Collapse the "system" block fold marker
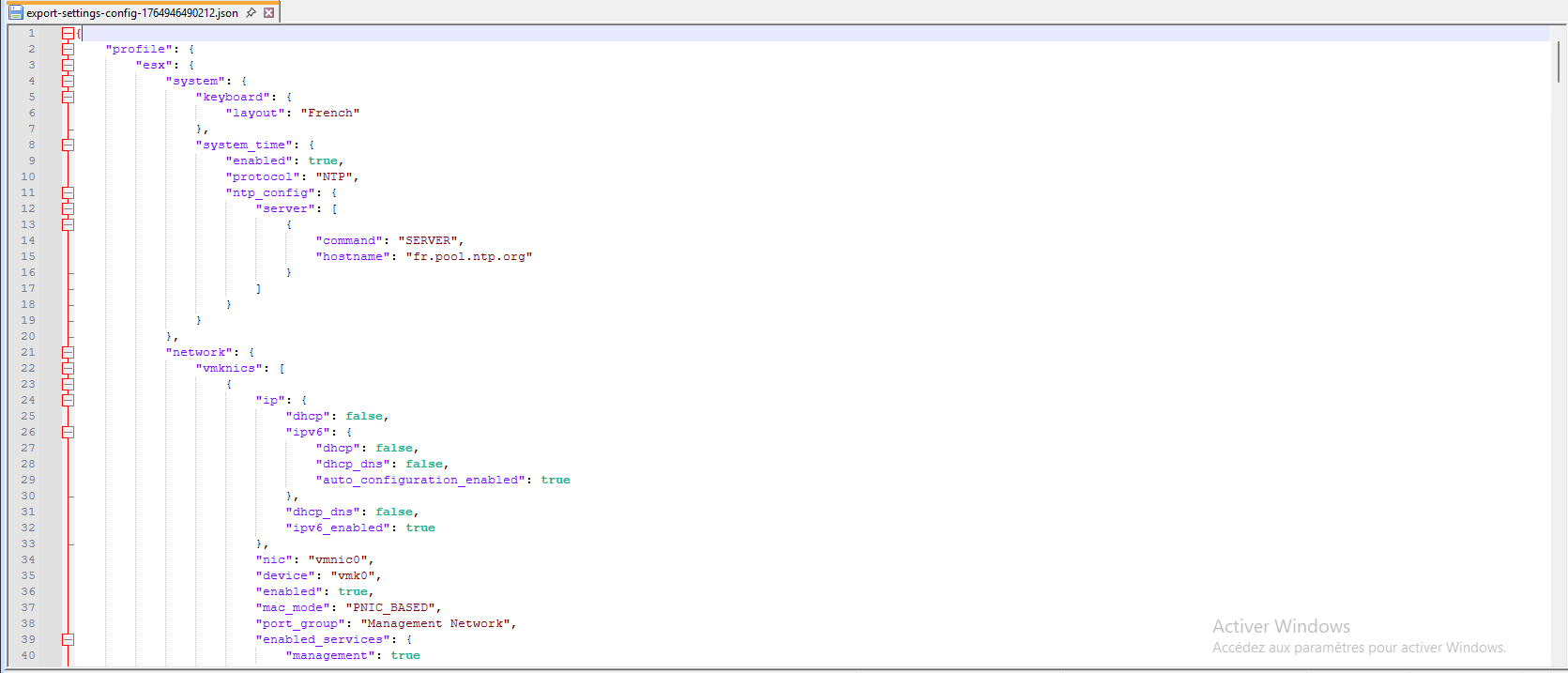1568x673 pixels. 68,81
